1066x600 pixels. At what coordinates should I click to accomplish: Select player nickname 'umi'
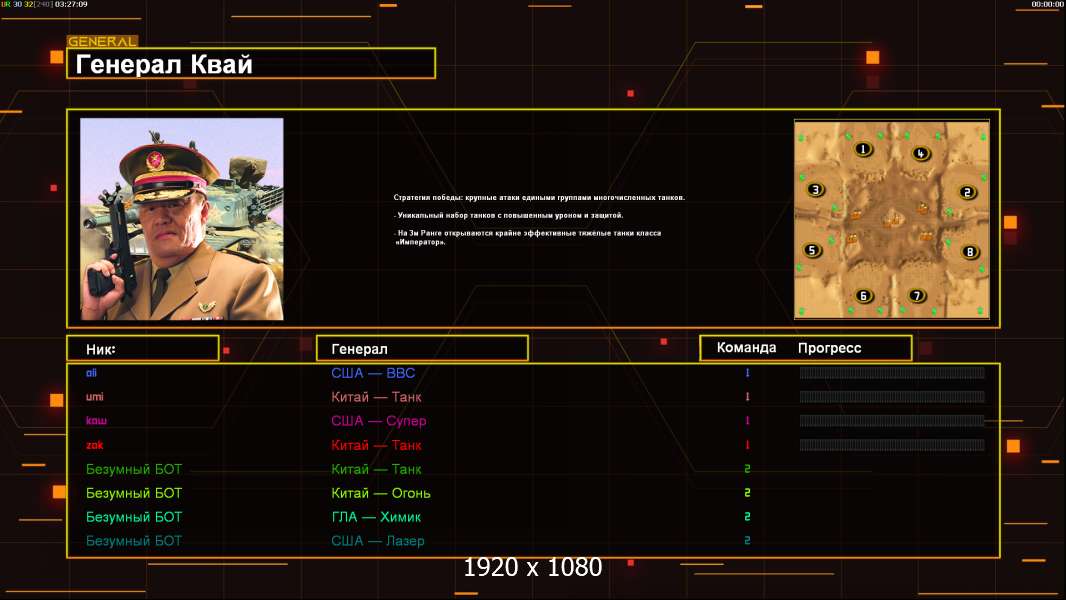pos(94,396)
